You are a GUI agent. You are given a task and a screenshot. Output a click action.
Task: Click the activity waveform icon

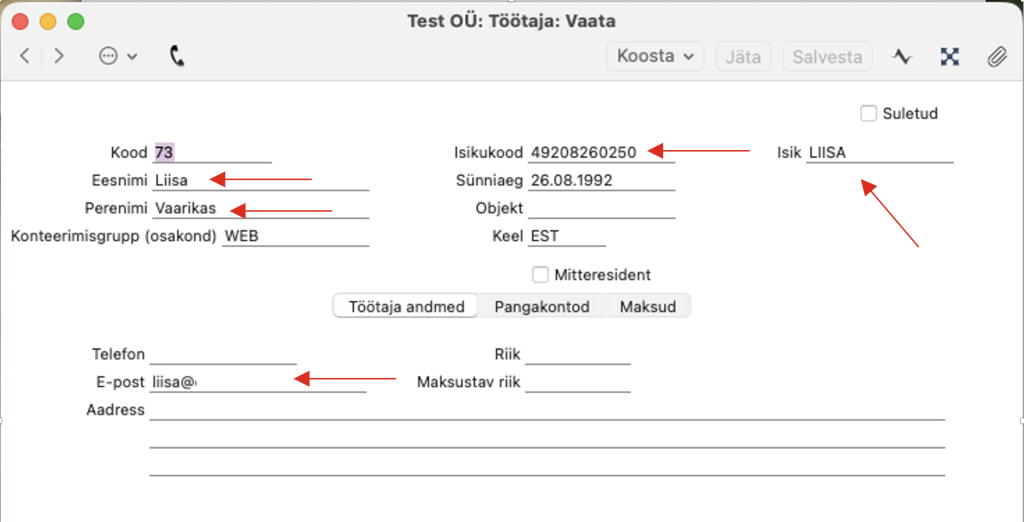tap(902, 57)
